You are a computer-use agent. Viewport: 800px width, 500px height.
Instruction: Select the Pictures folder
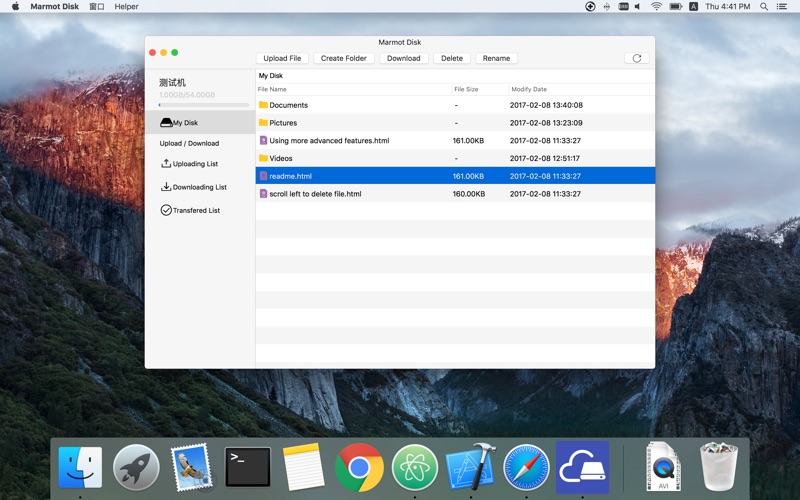click(x=455, y=123)
